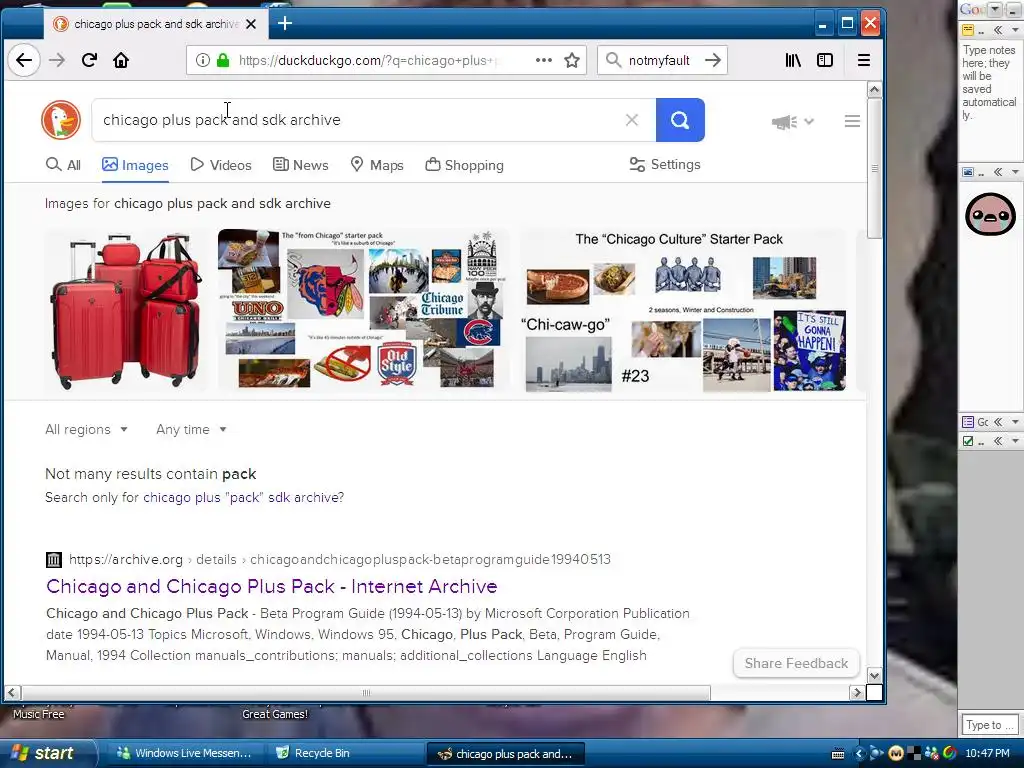
Task: Open the red luggage set image
Action: (x=125, y=312)
